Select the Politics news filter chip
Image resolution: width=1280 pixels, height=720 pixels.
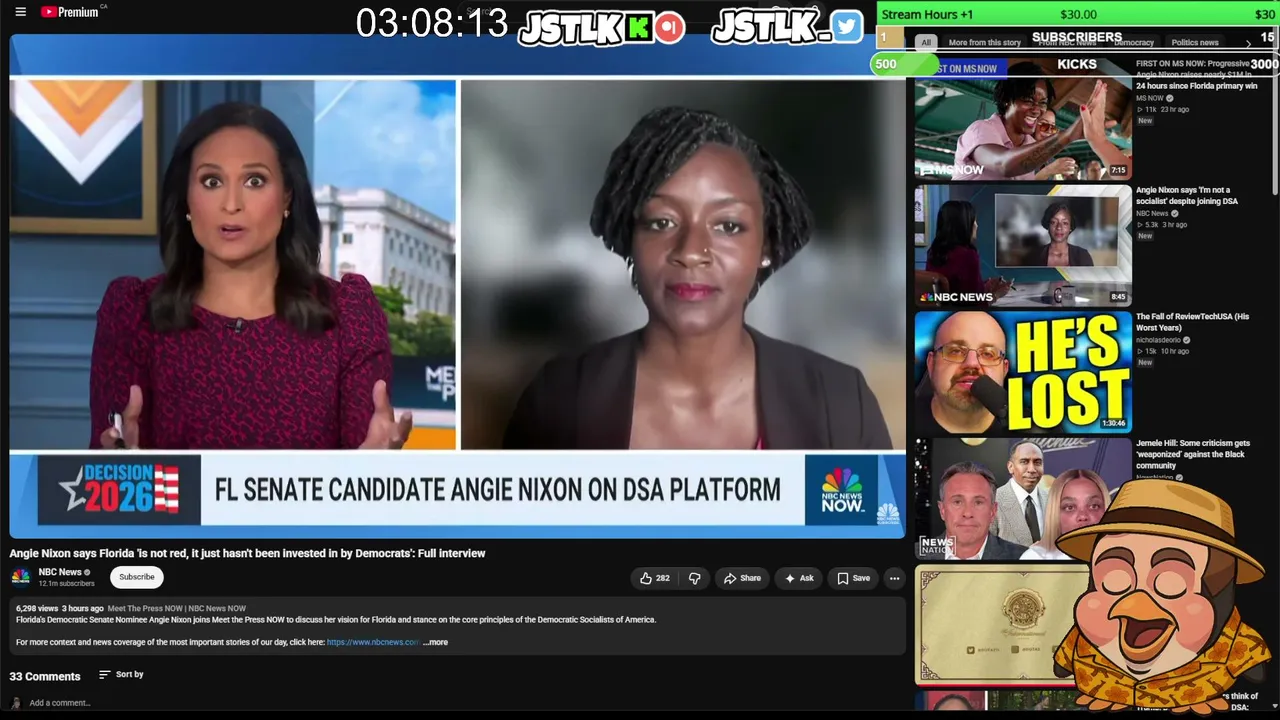click(x=1195, y=43)
